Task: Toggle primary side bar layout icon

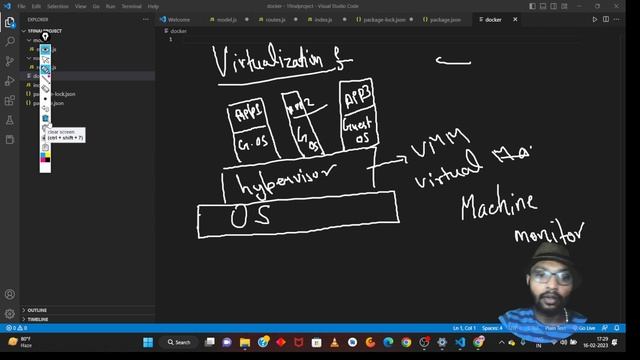Action: (532, 6)
